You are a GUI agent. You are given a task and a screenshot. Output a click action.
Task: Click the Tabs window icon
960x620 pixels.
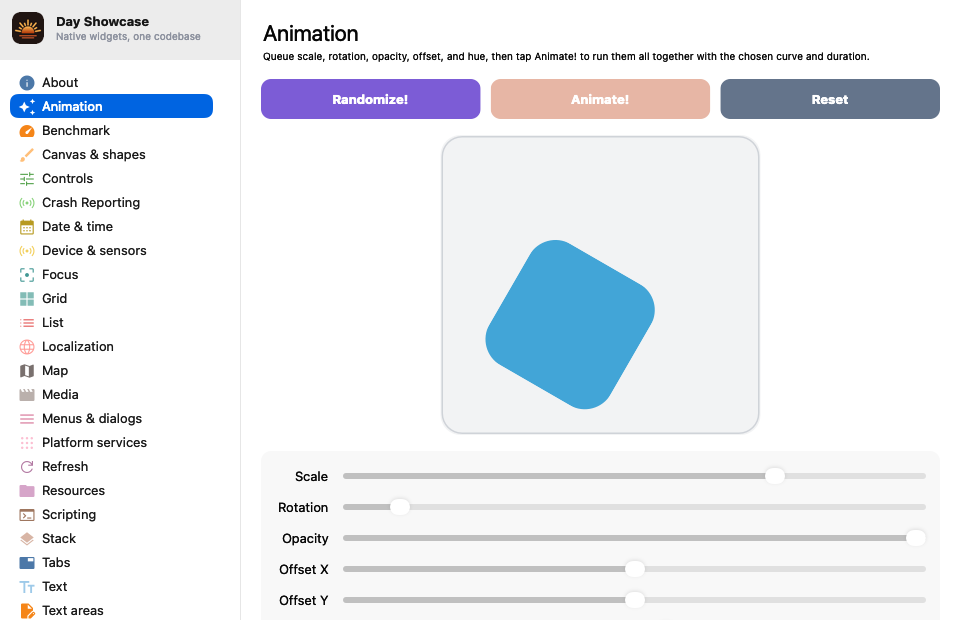click(x=27, y=562)
